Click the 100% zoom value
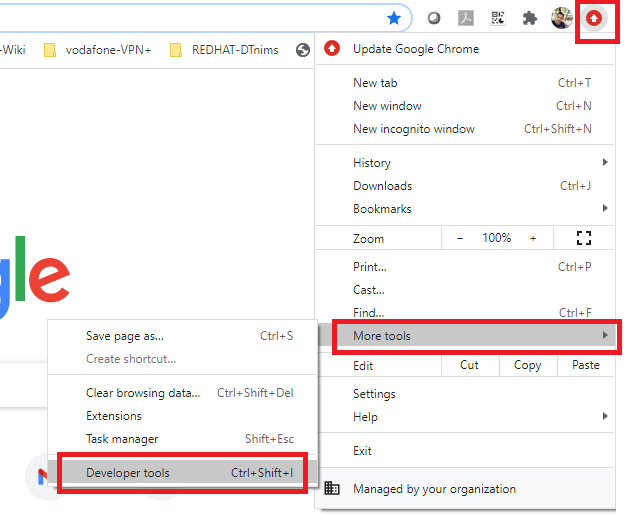This screenshot has height=514, width=630. (497, 238)
